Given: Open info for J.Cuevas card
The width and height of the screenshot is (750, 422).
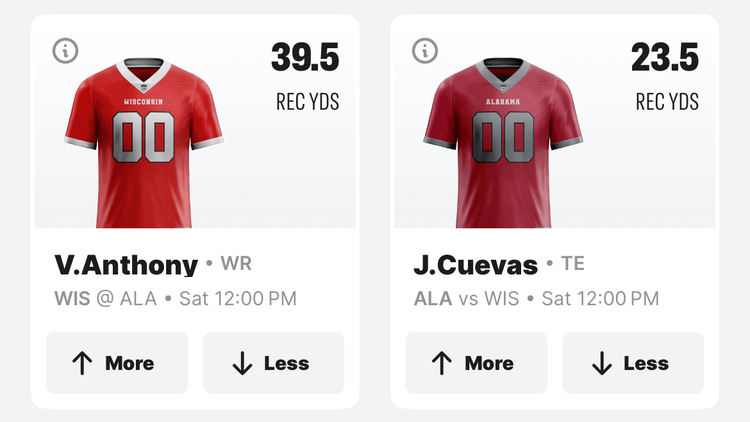Looking at the screenshot, I should pyautogui.click(x=425, y=51).
